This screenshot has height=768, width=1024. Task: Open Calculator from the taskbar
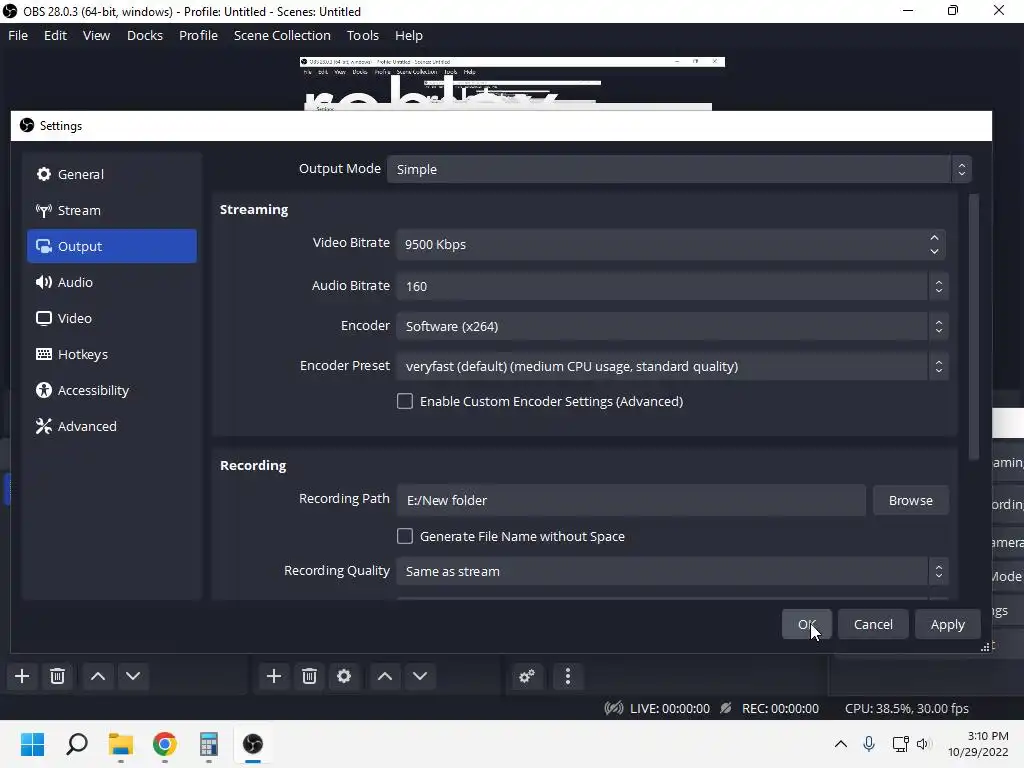pyautogui.click(x=209, y=744)
